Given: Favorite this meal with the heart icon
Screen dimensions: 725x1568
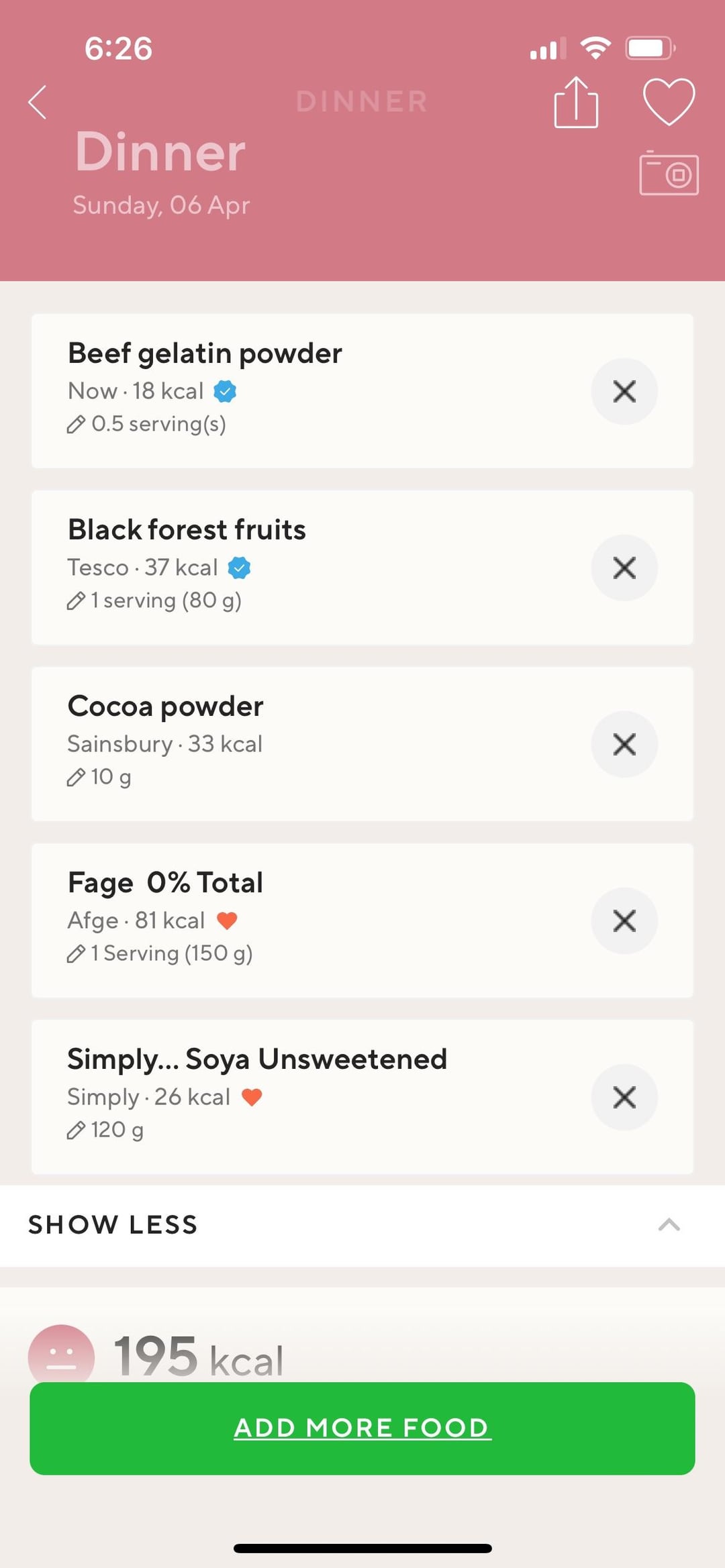Looking at the screenshot, I should (669, 102).
